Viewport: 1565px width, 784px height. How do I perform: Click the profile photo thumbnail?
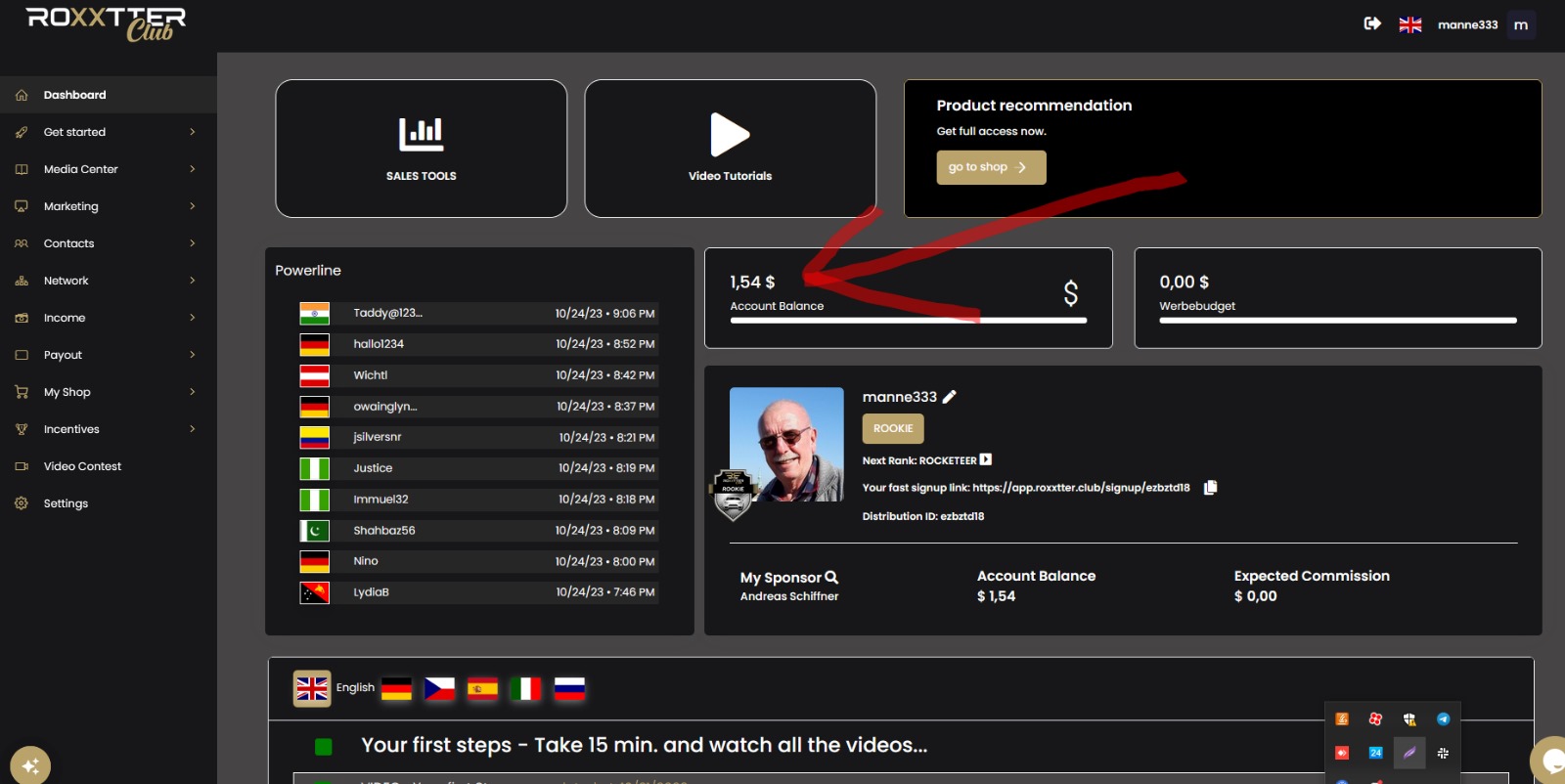(786, 445)
